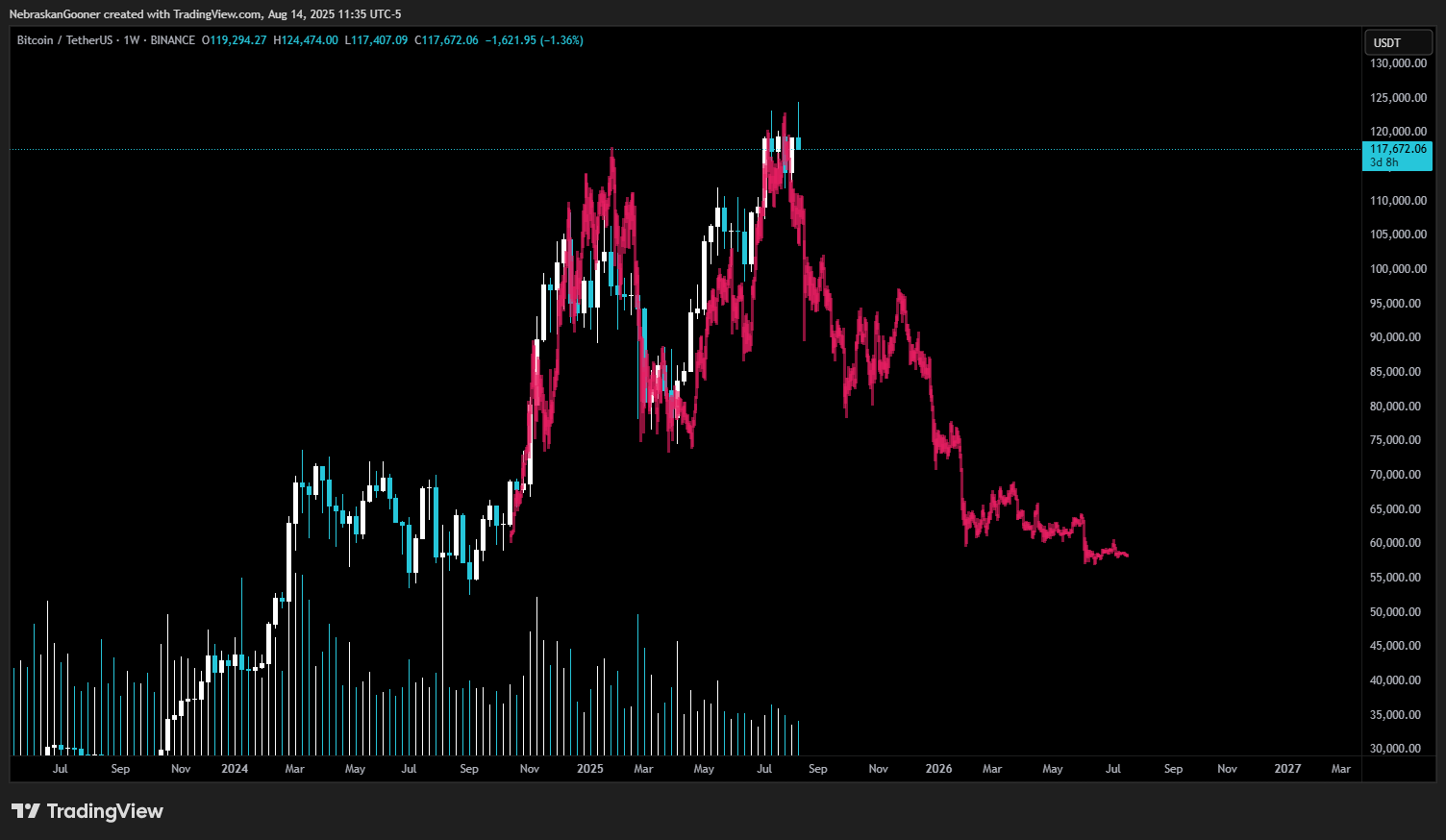Click the 125,000.00 price axis label
1446x840 pixels.
coord(1398,98)
